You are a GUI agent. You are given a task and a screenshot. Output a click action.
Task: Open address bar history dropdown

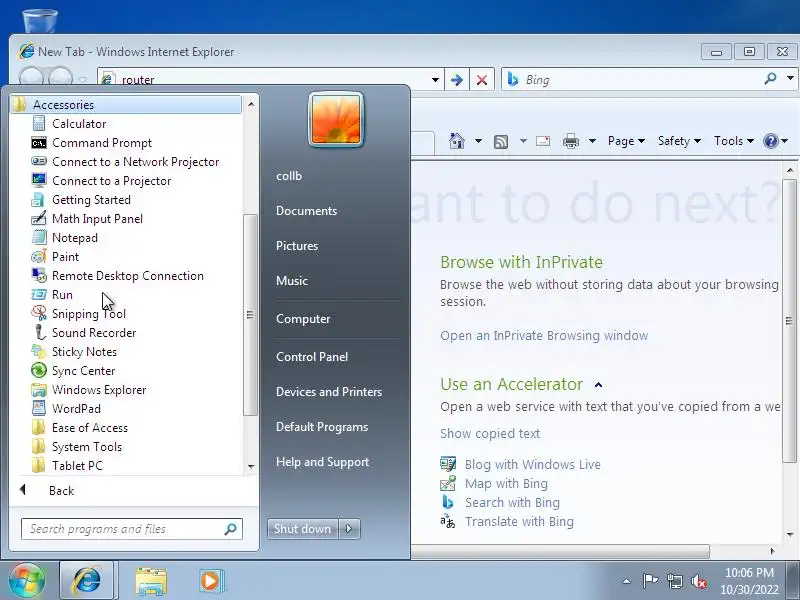tap(435, 80)
